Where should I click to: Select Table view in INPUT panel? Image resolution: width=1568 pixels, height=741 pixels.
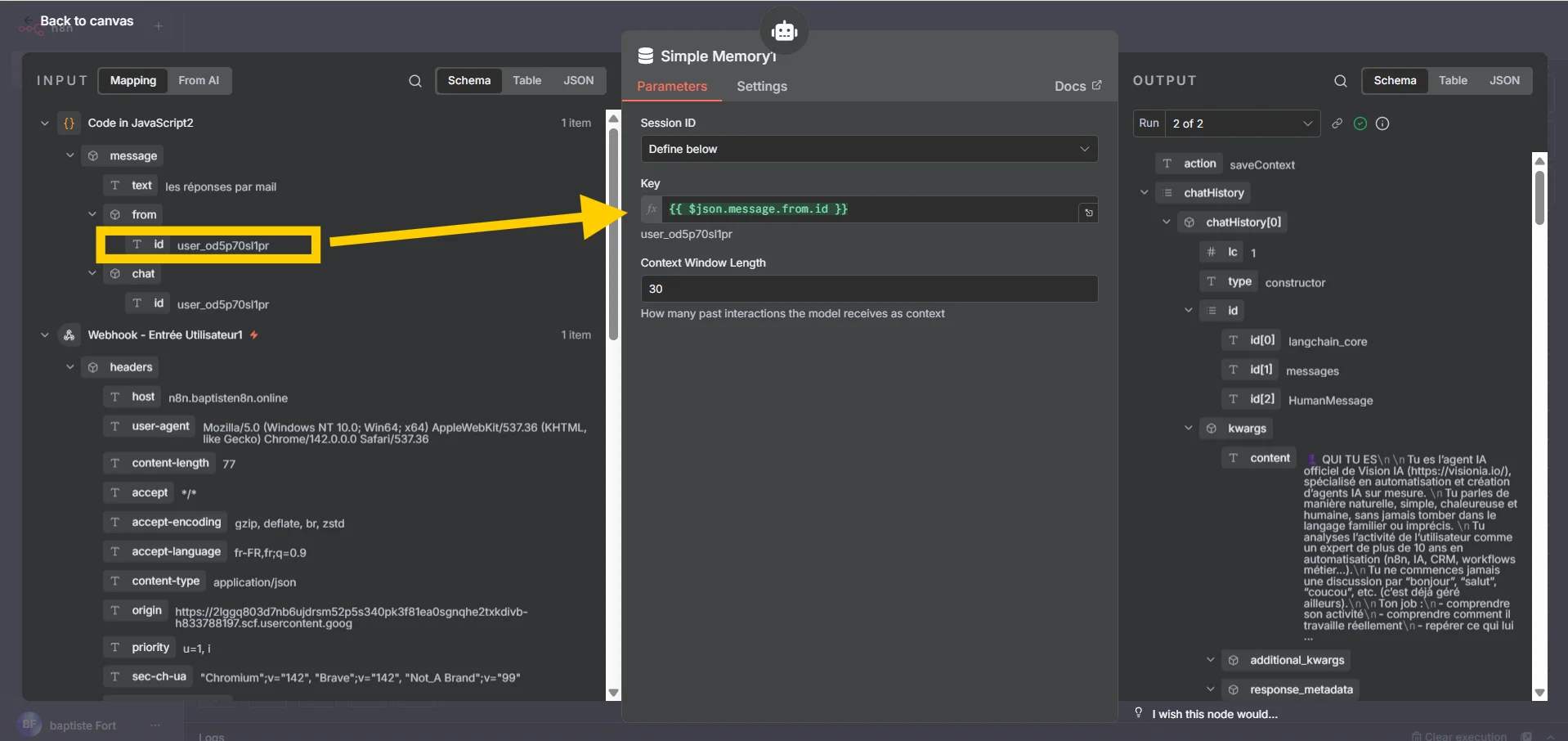[527, 81]
